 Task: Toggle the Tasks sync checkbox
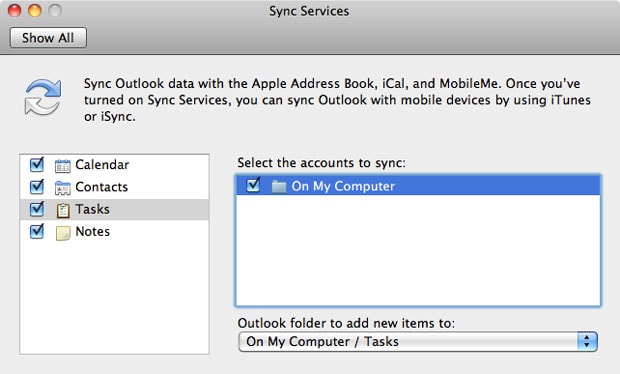click(x=37, y=208)
